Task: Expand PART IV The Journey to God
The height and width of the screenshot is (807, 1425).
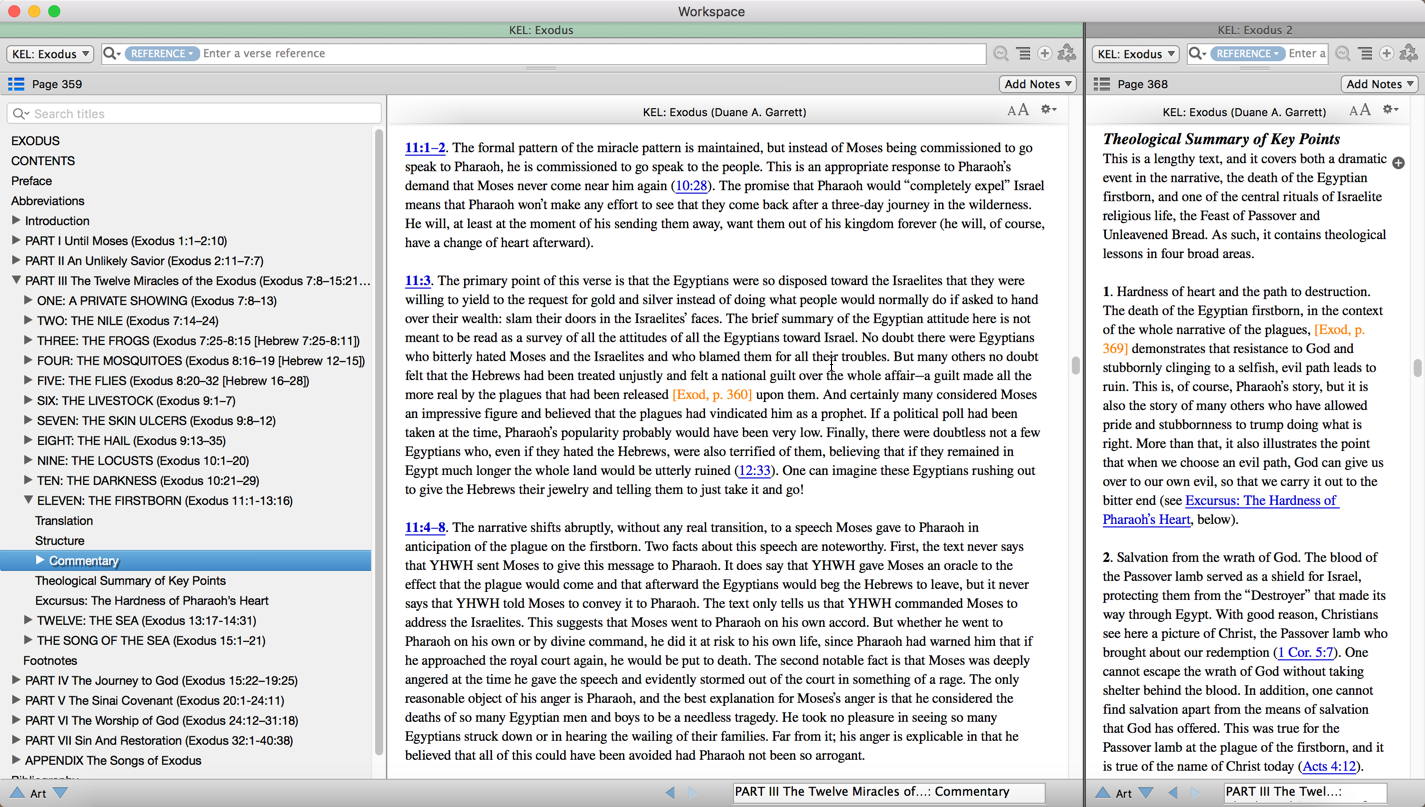Action: 16,680
